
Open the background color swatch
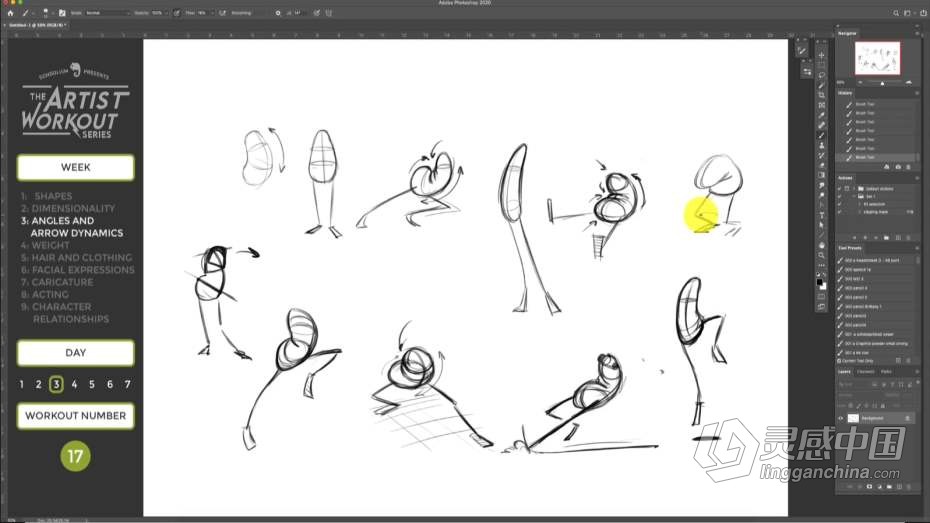[824, 286]
